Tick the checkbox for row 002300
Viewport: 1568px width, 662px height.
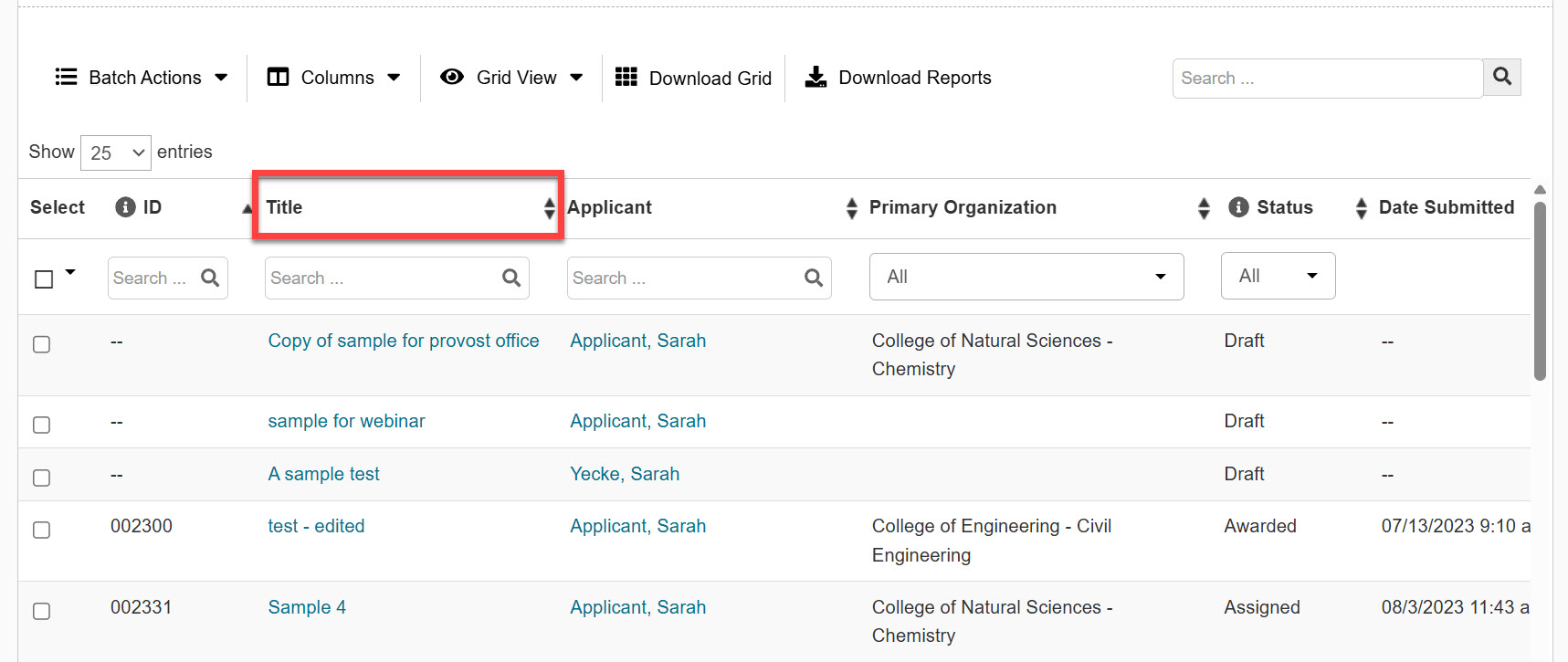(x=42, y=530)
